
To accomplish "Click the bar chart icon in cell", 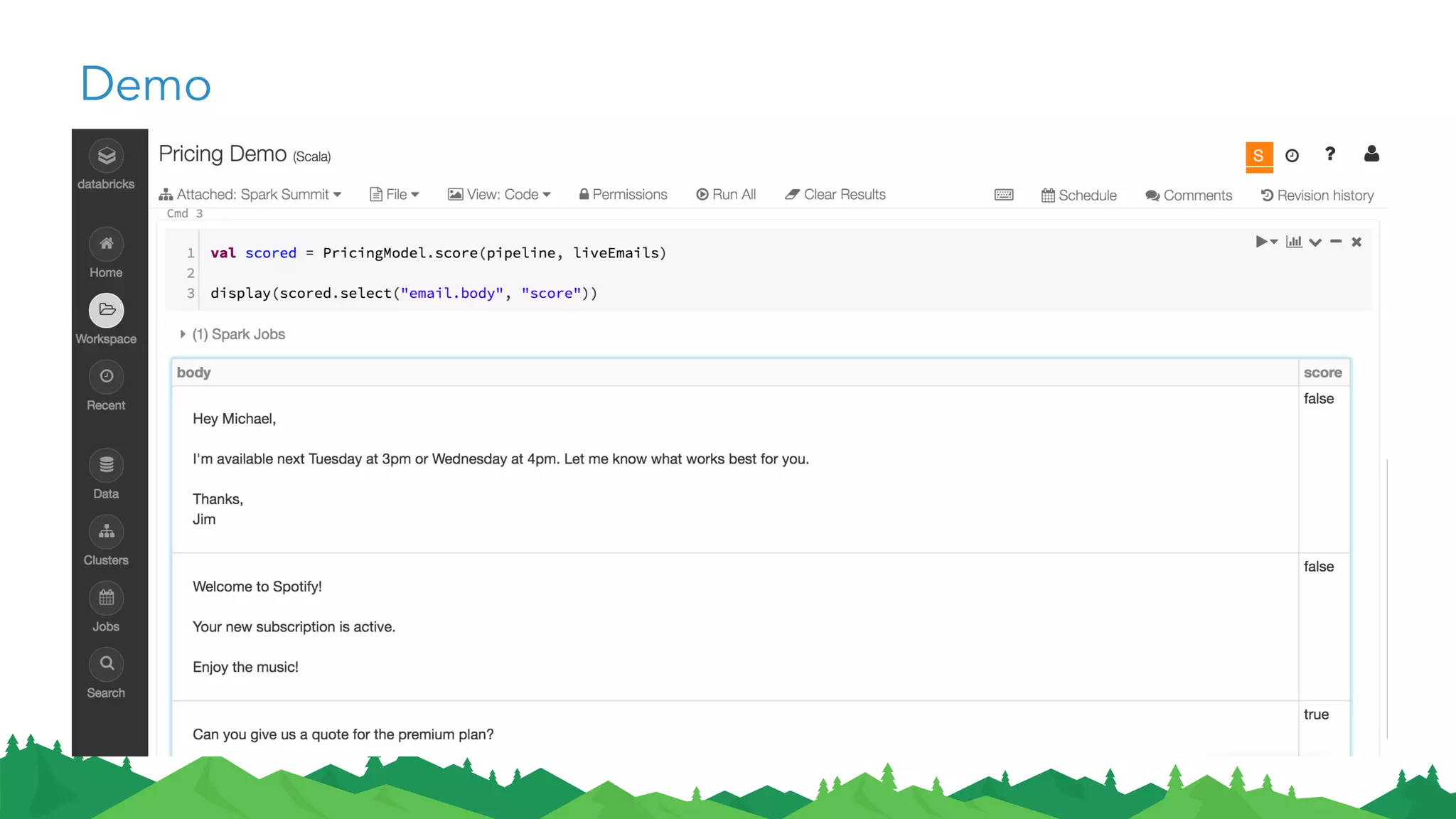I will pos(1294,242).
